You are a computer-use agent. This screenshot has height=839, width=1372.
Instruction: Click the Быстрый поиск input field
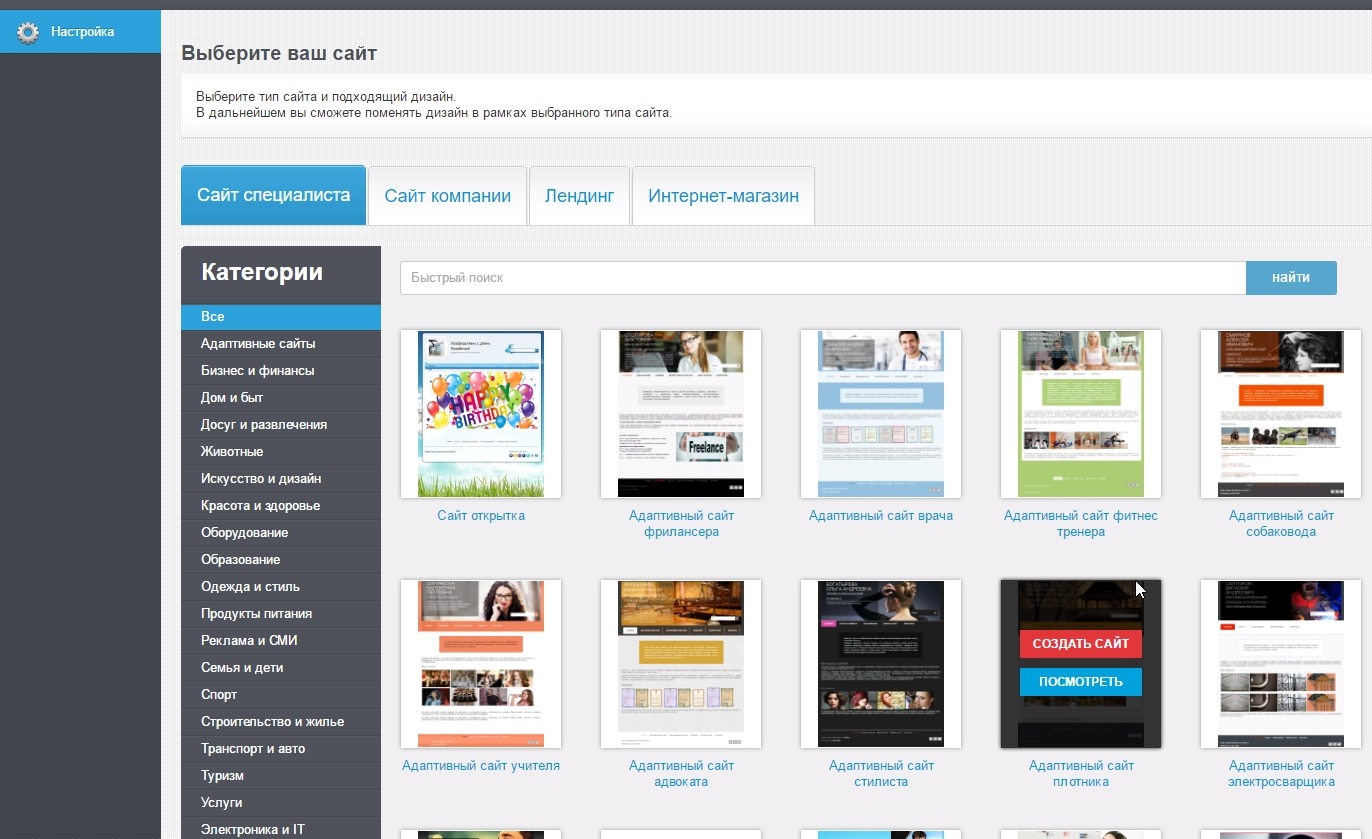click(820, 277)
